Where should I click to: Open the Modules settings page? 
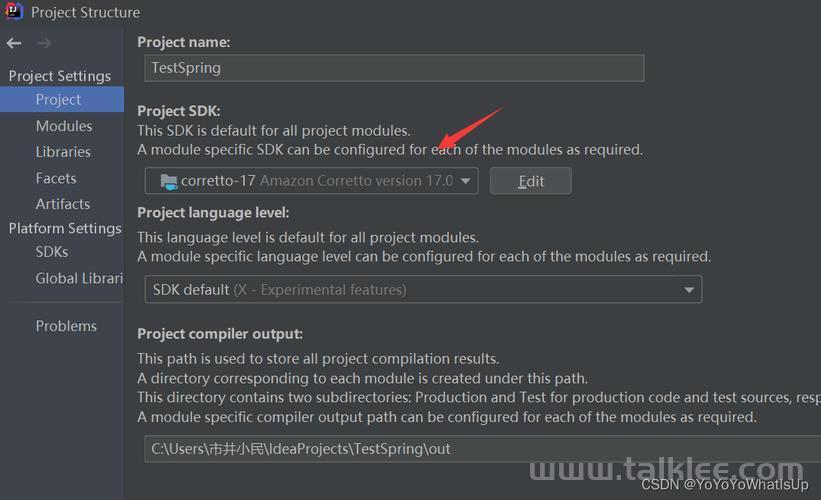coord(64,126)
